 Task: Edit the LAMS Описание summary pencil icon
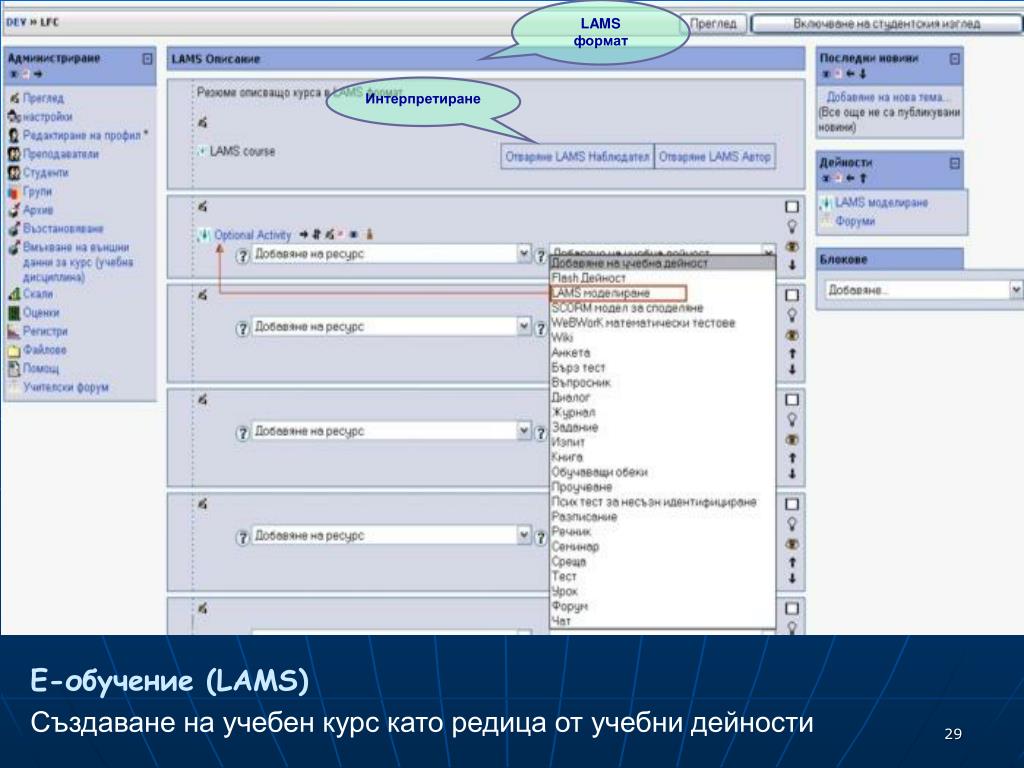pos(202,122)
